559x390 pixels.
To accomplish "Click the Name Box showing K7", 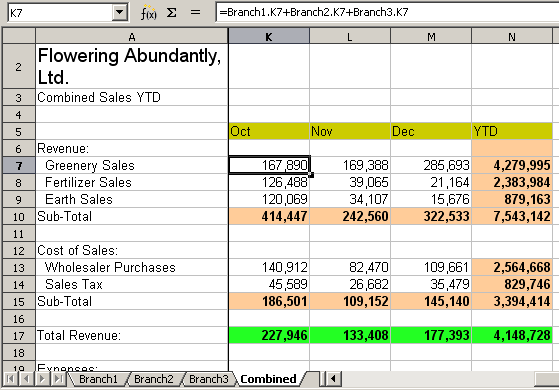I will coord(60,13).
